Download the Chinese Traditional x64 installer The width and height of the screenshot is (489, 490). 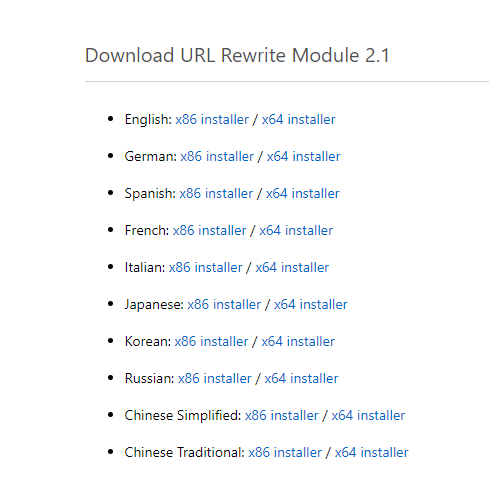click(371, 452)
